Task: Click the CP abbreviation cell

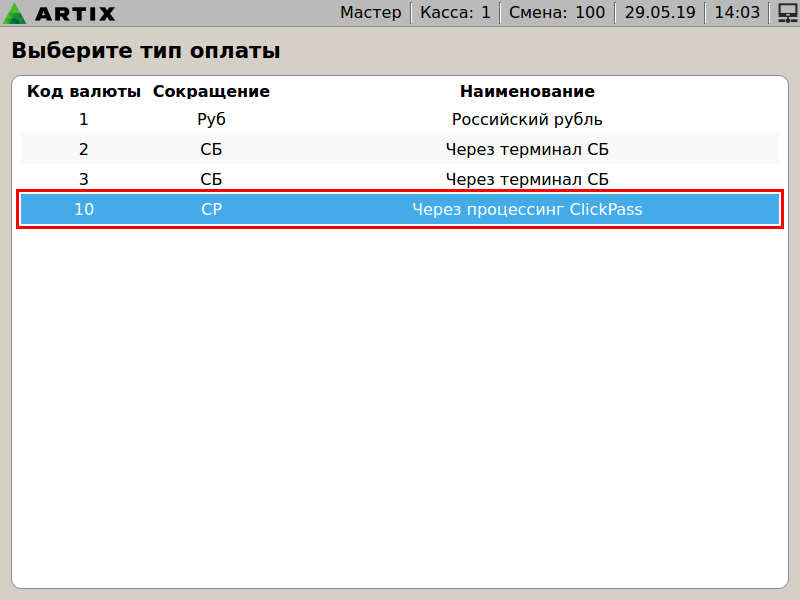Action: tap(211, 210)
